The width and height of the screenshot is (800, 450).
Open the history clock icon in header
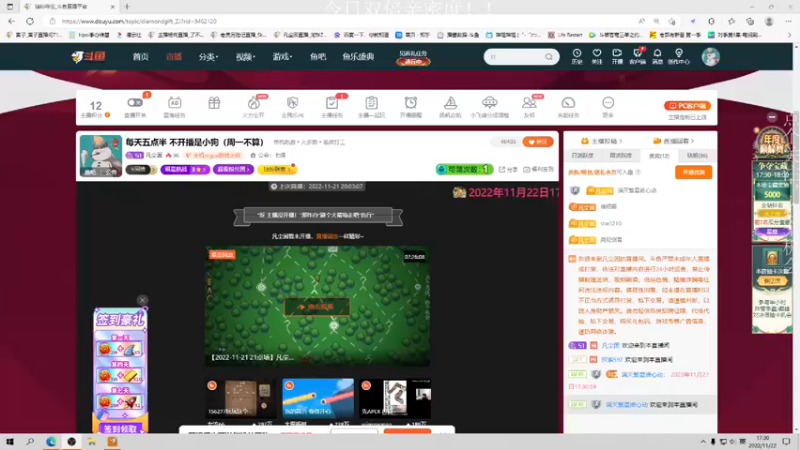[x=577, y=56]
